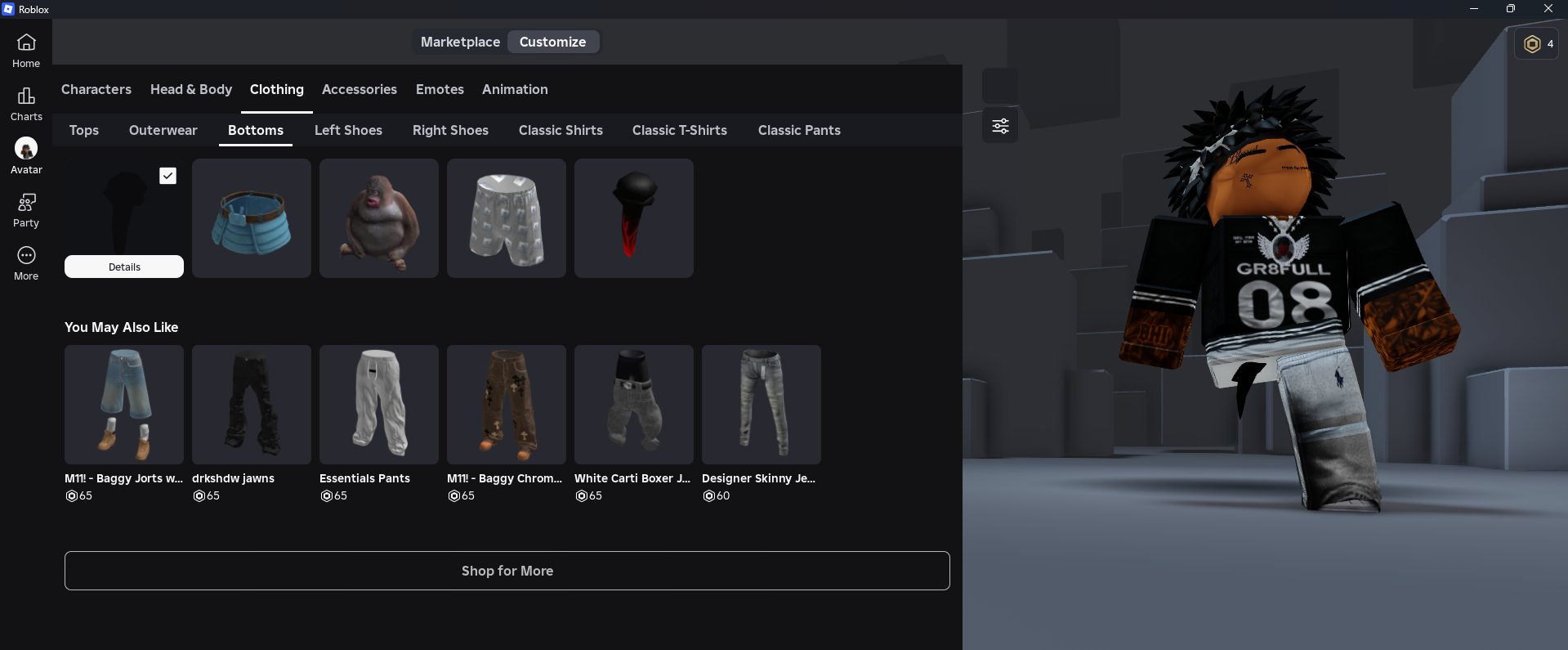This screenshot has width=1568, height=650.
Task: Open avatar settings sliders icon
Action: click(x=1000, y=126)
